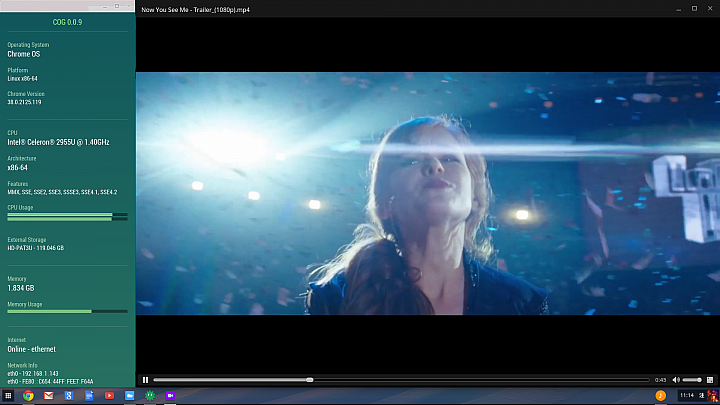Select the MMX, SSE features list
The width and height of the screenshot is (720, 405).
pos(62,192)
